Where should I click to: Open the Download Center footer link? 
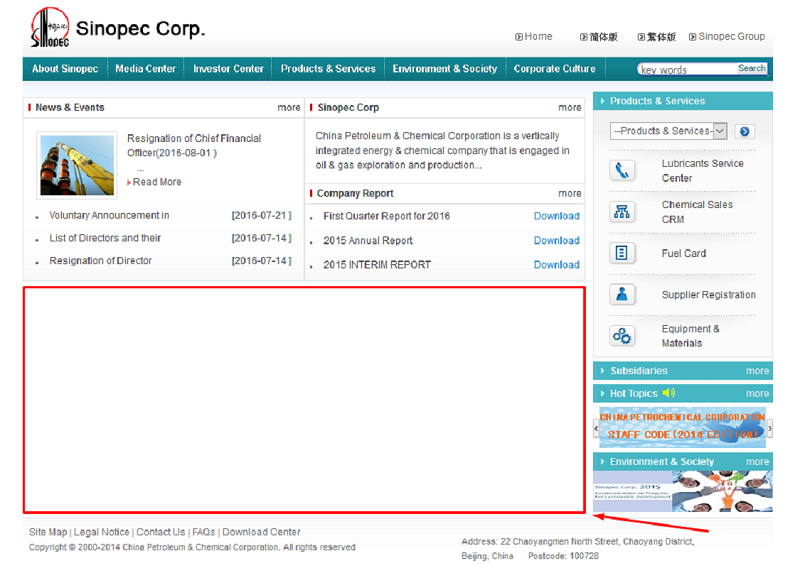pyautogui.click(x=261, y=532)
